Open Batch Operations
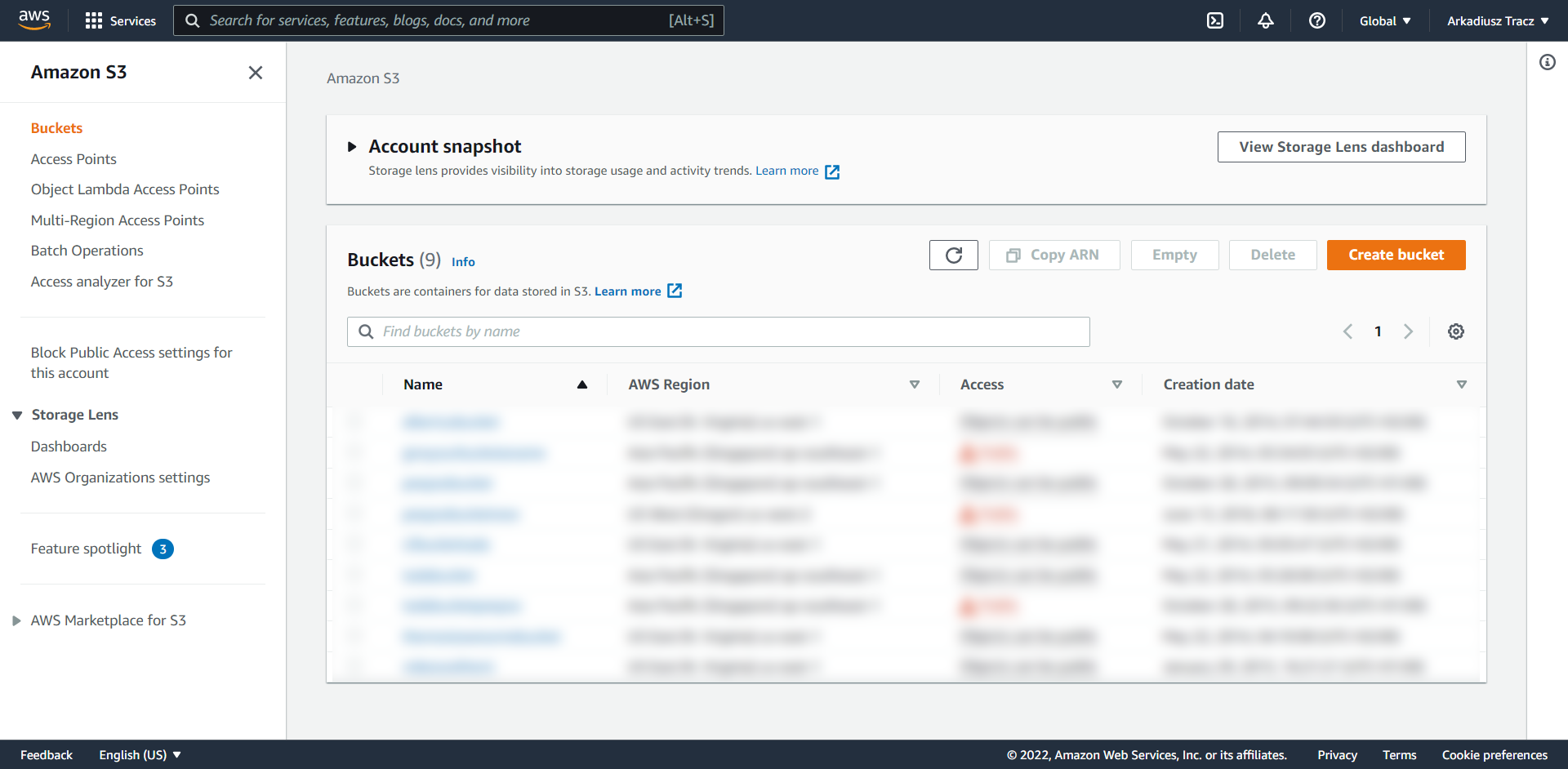Image resolution: width=1568 pixels, height=769 pixels. (87, 251)
